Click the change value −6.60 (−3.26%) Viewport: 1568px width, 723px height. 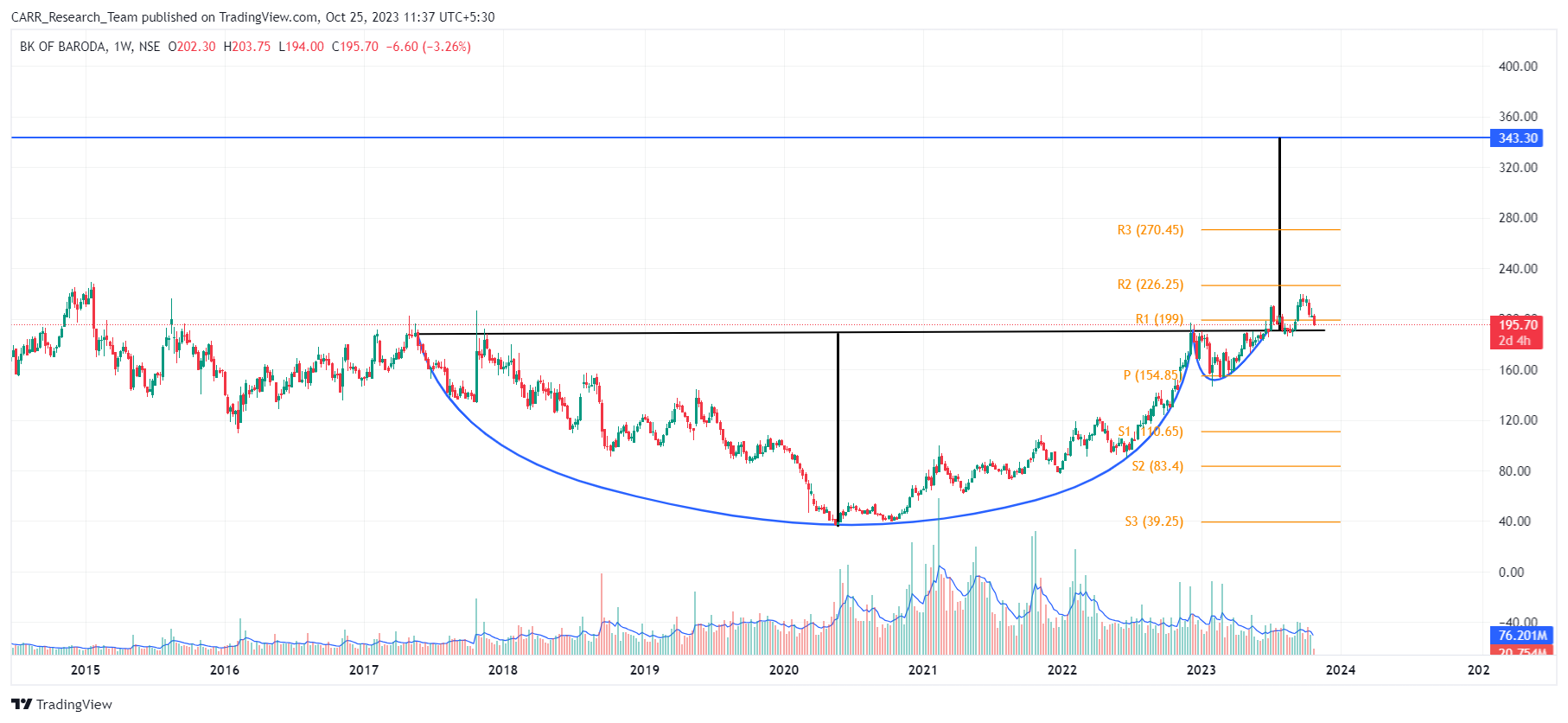tap(428, 47)
